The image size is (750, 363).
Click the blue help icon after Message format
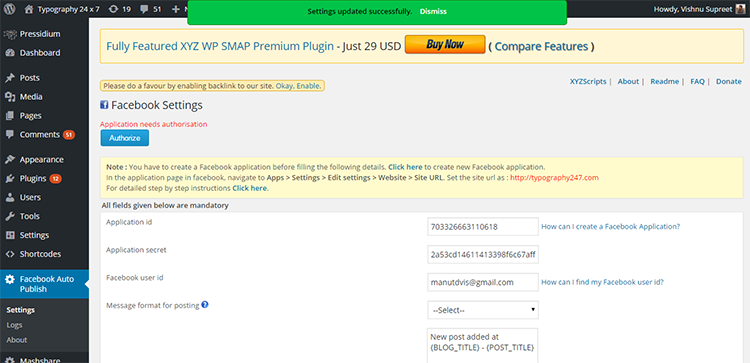tap(205, 304)
